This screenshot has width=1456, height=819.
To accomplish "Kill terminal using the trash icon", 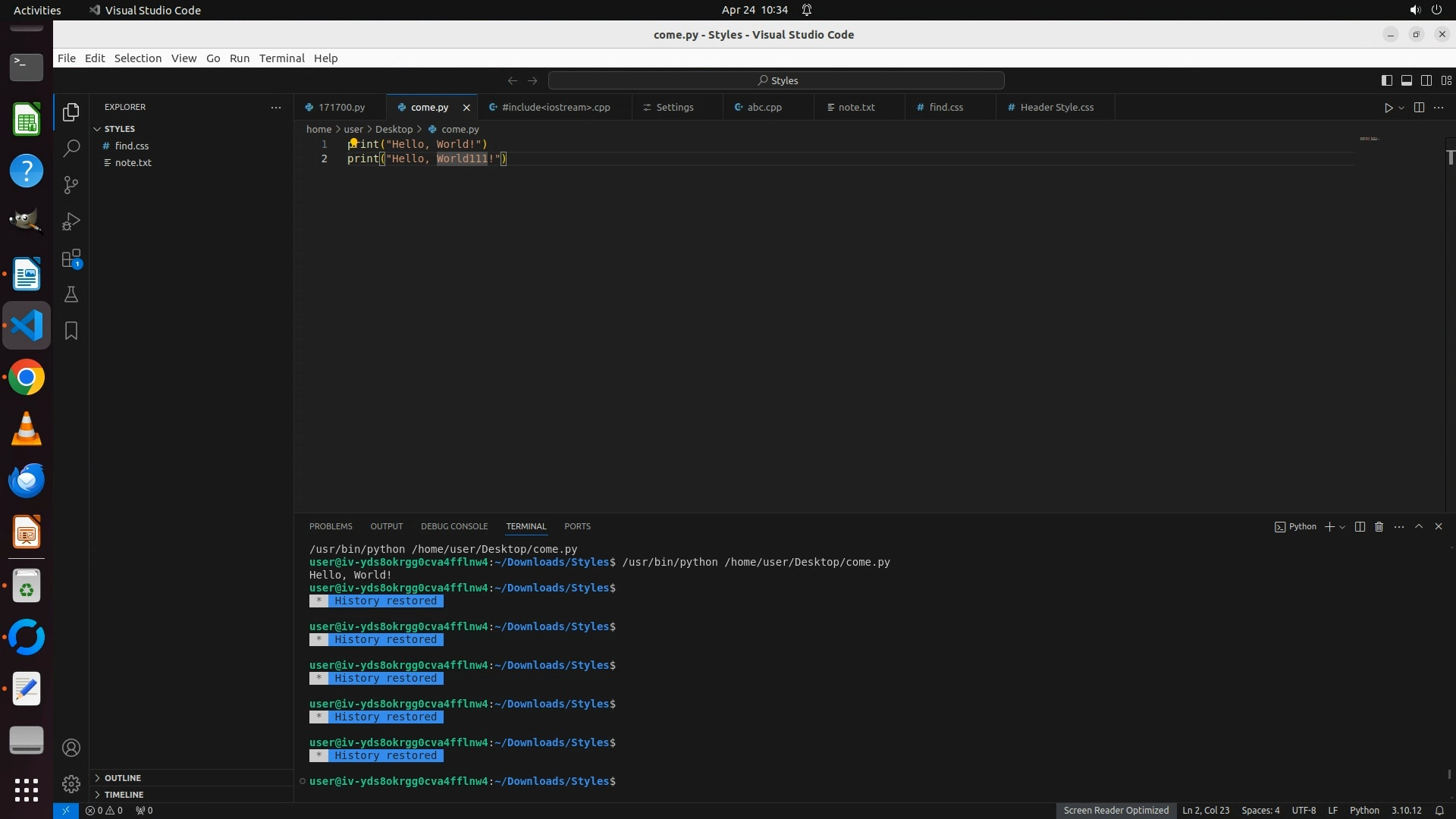I will click(1379, 527).
